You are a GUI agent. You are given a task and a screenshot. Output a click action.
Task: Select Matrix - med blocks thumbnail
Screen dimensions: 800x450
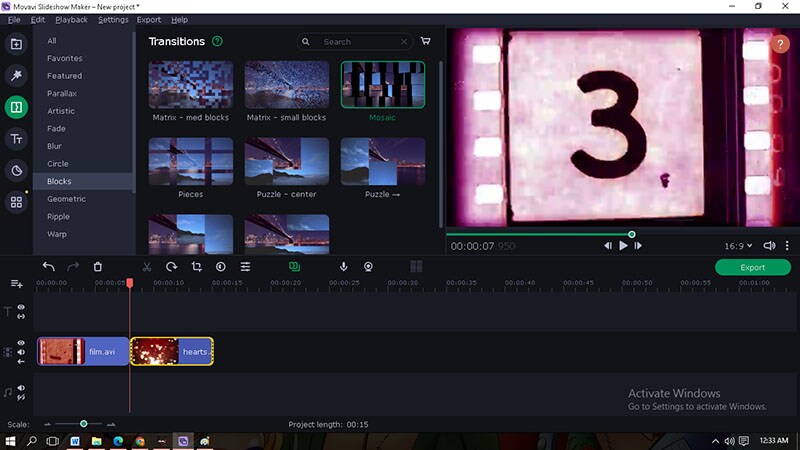pos(191,85)
